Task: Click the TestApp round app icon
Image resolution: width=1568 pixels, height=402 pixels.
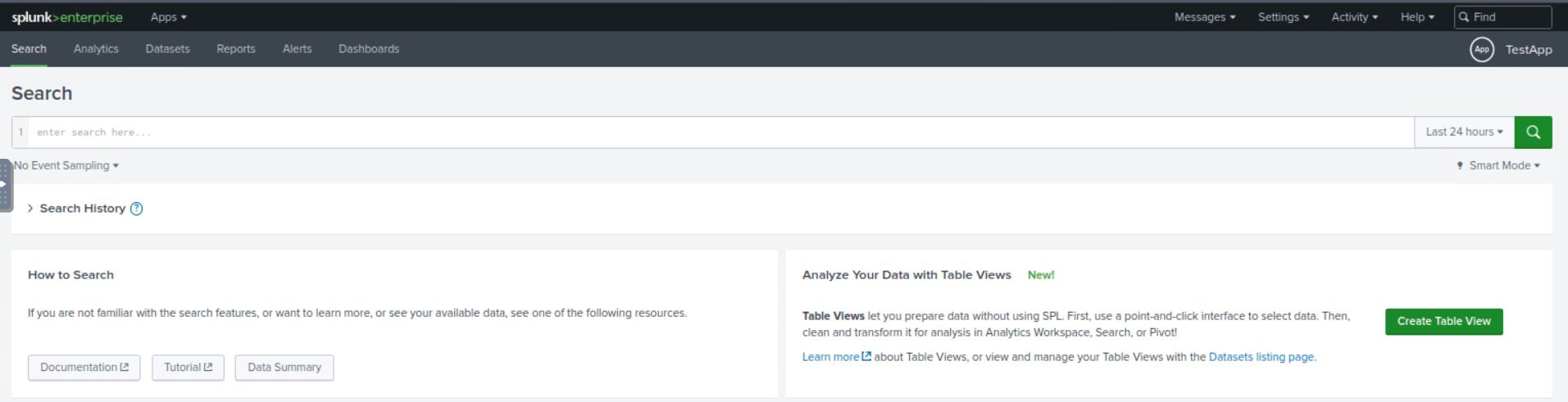Action: [x=1481, y=49]
